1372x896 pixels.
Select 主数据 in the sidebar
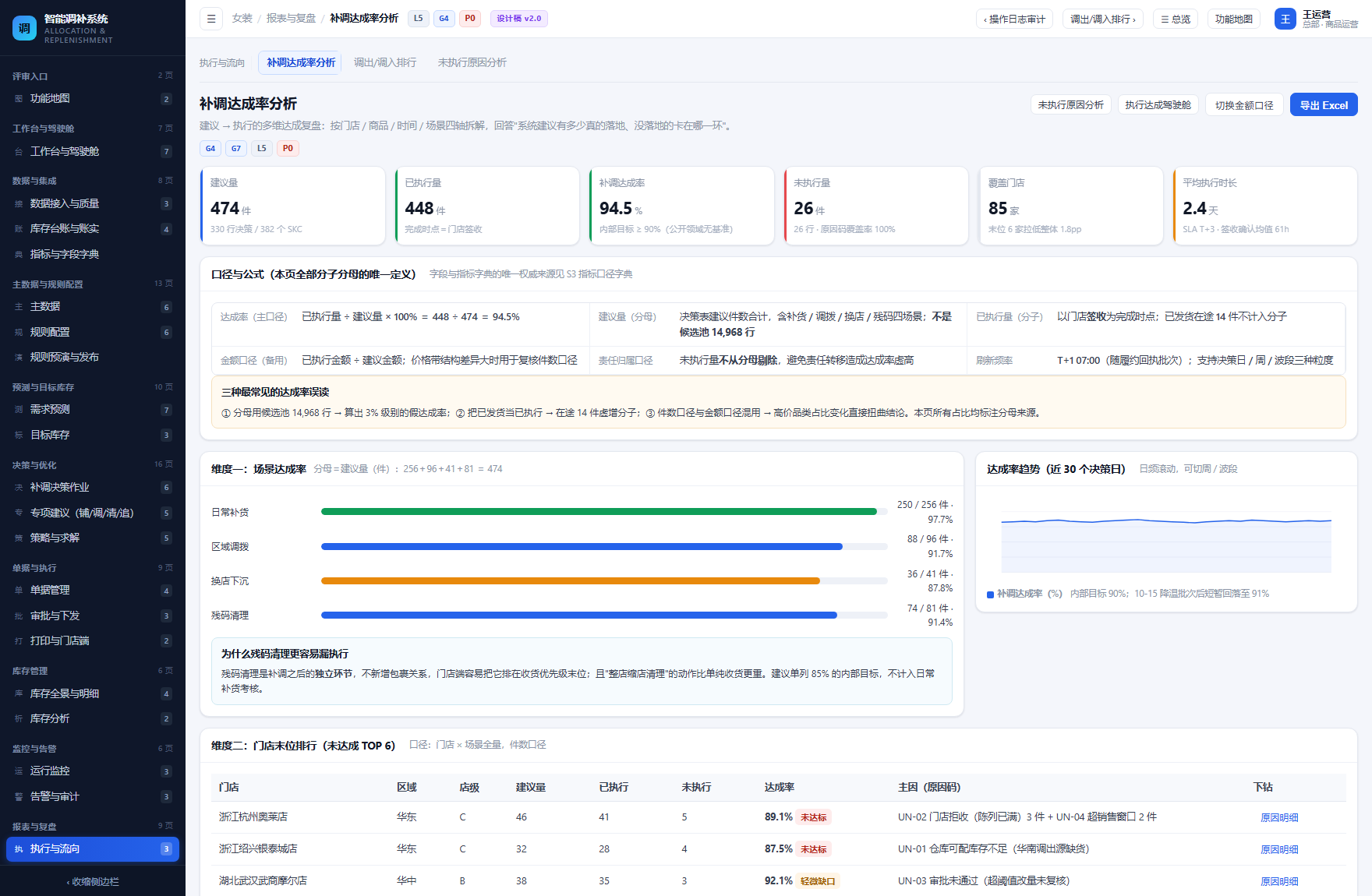(93, 307)
